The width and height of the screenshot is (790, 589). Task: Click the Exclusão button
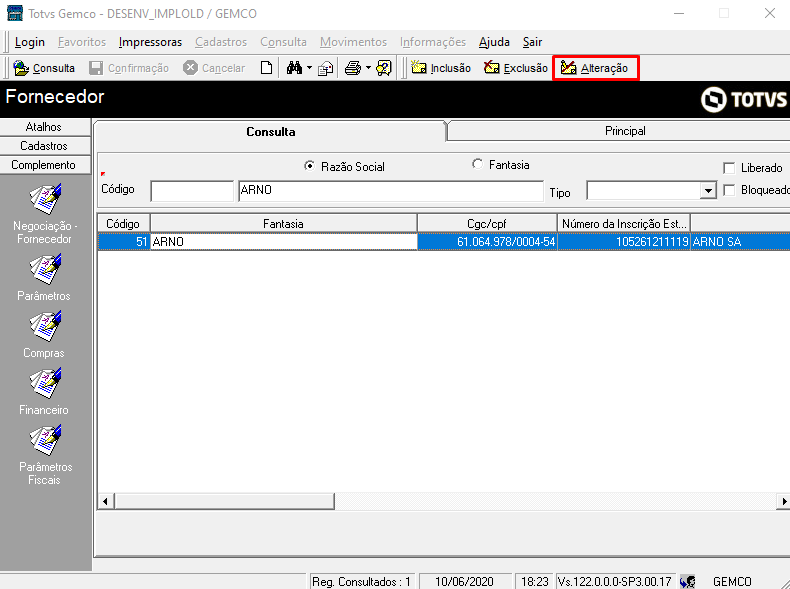tap(515, 68)
